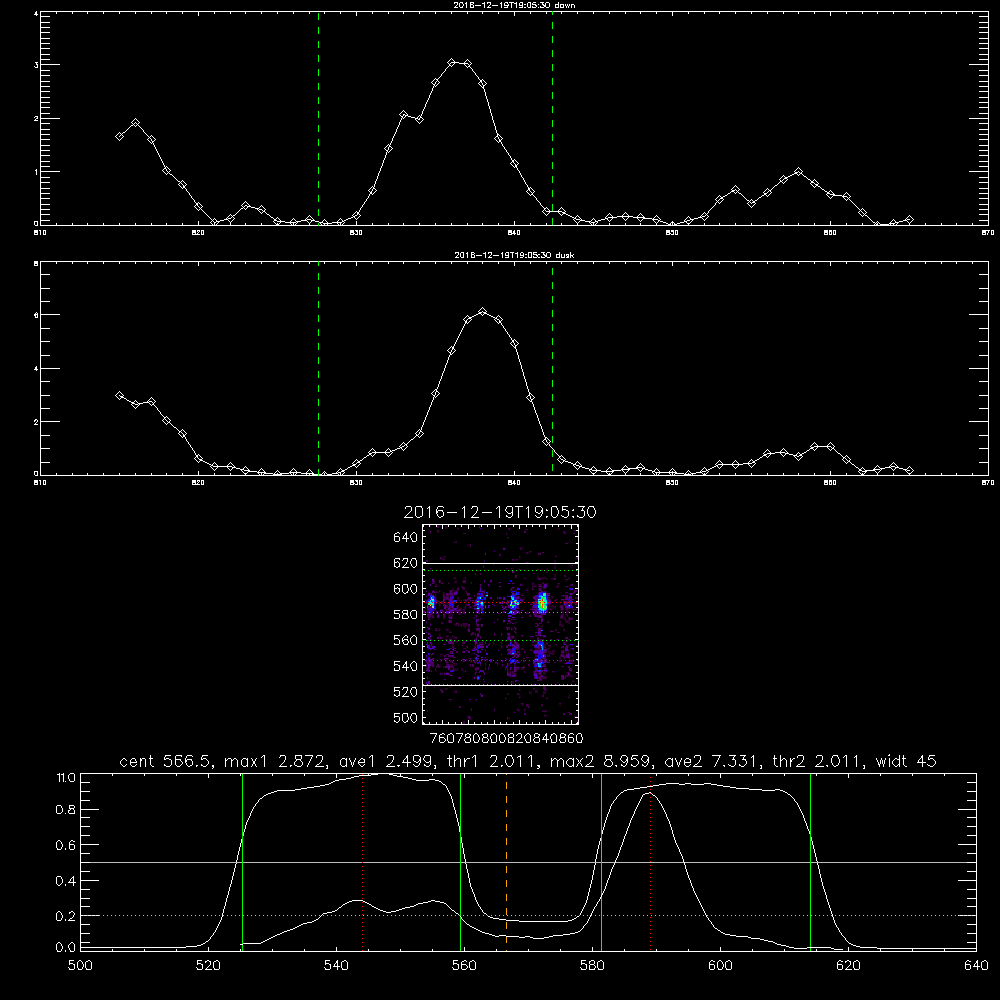Click the green dashed line near 842 in the dusk plot

coord(552,368)
